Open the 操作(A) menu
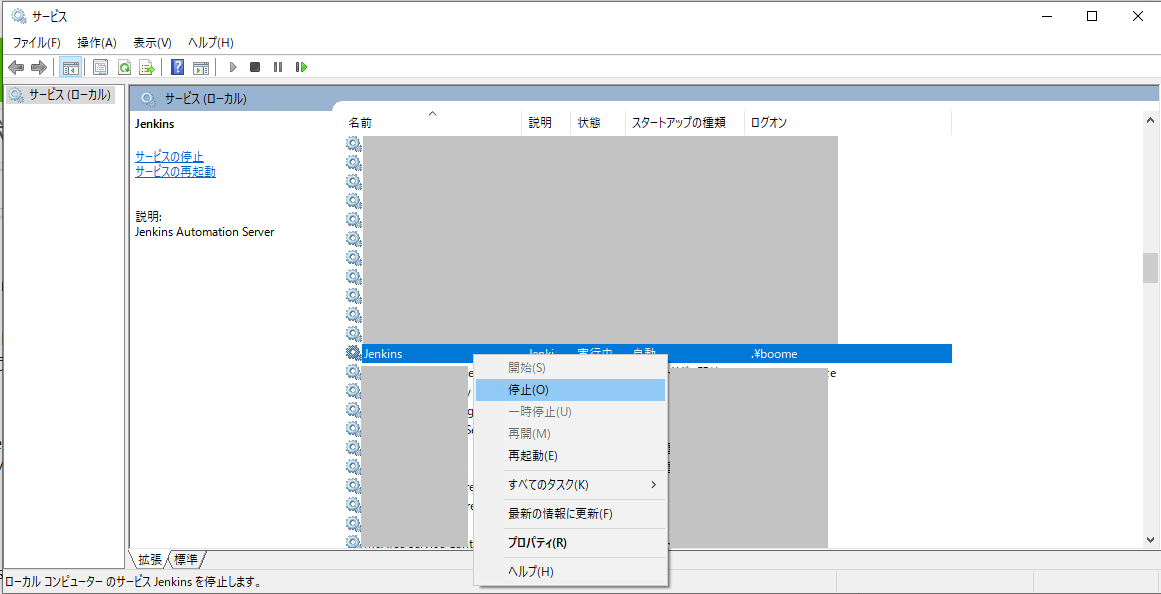Viewport: 1161px width, 594px height. coord(97,43)
